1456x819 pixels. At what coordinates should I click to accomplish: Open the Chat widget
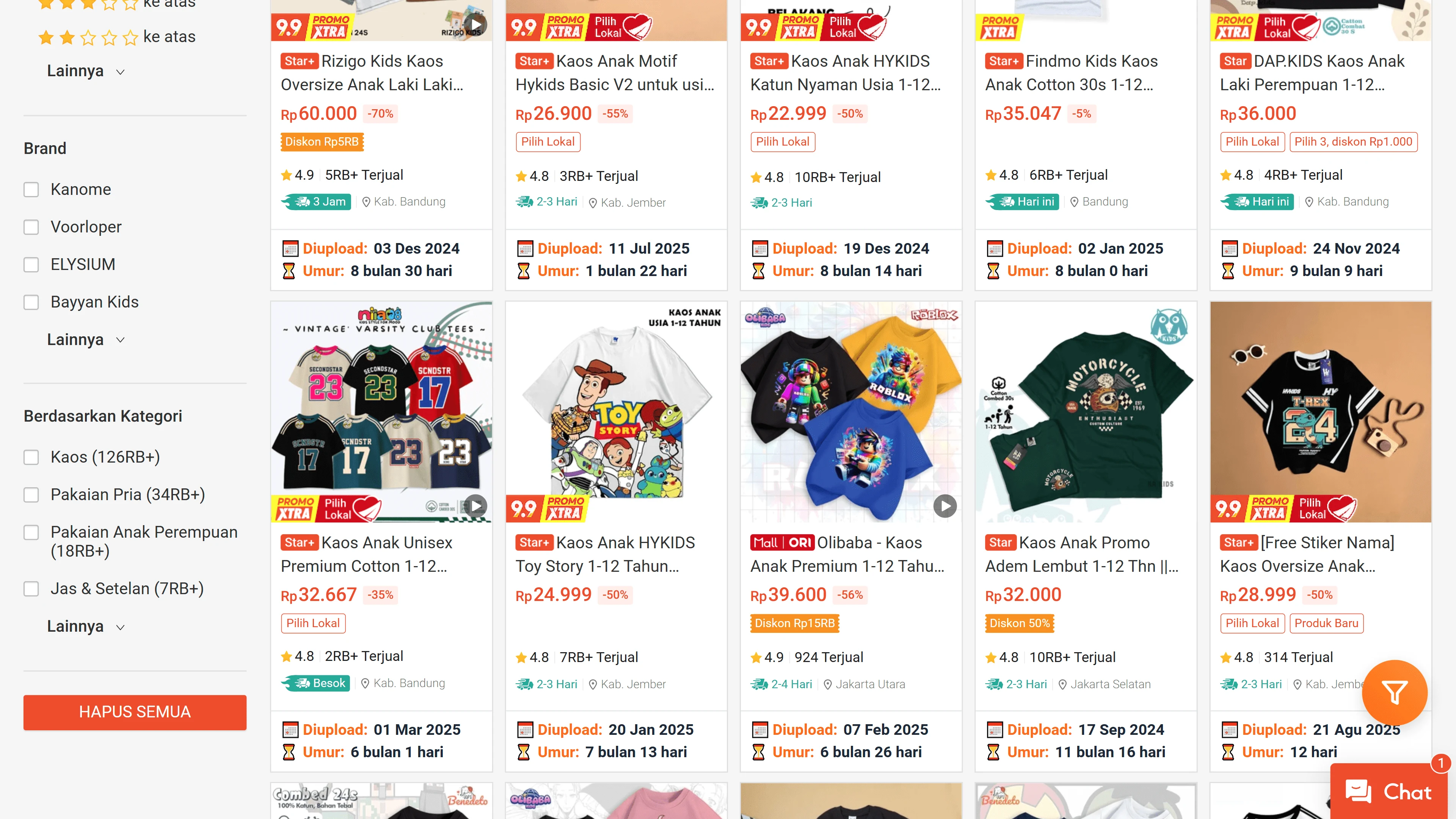tap(1388, 791)
